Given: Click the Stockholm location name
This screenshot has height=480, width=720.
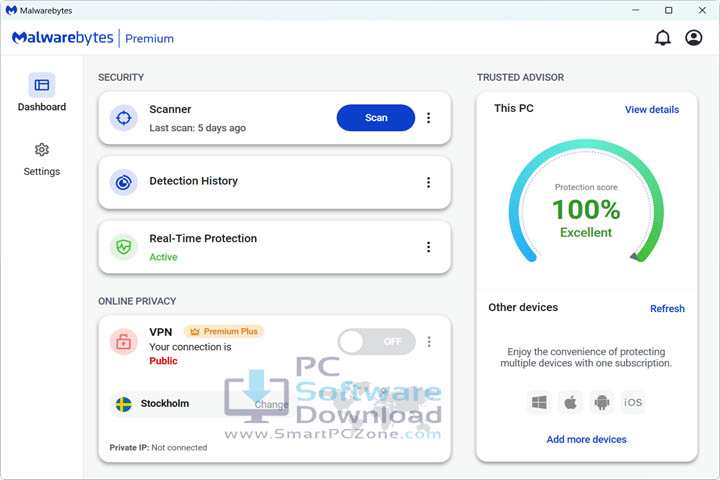Looking at the screenshot, I should 165,403.
